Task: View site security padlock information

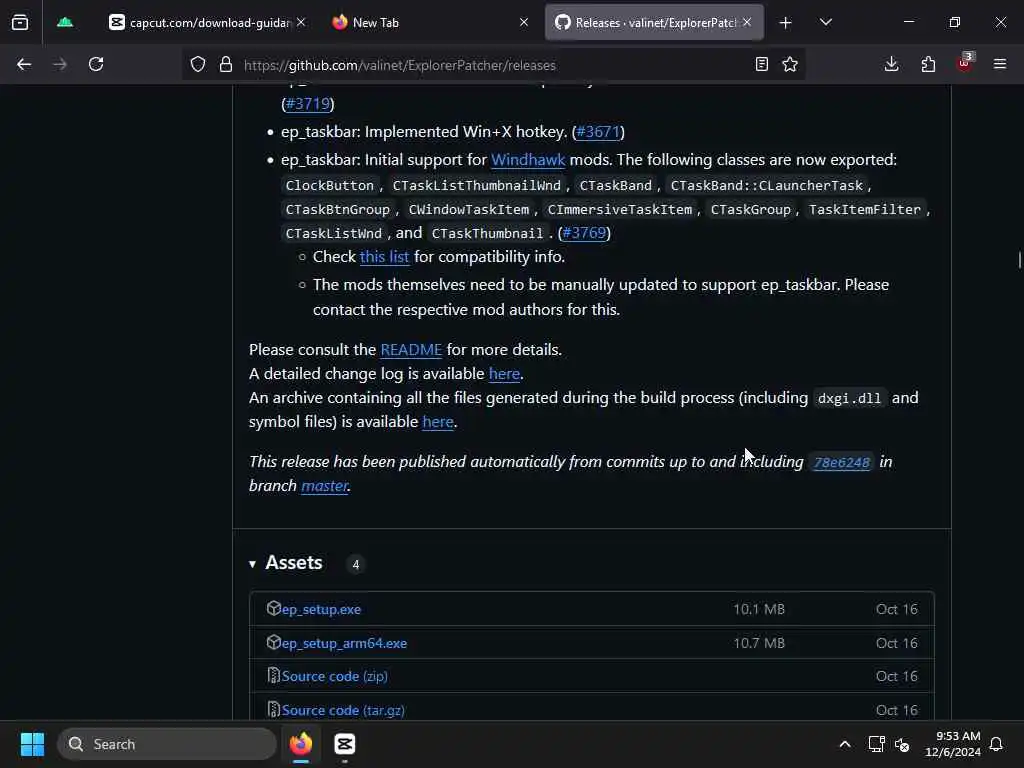Action: point(226,64)
